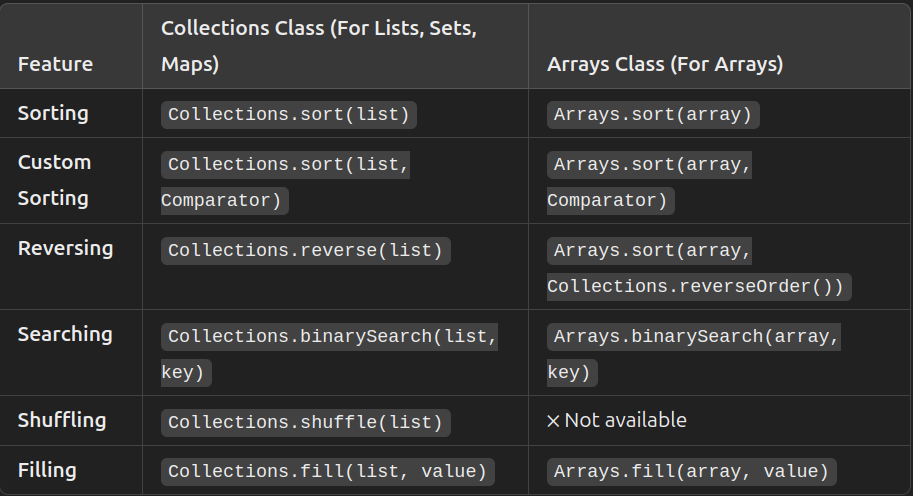
Task: Click the Custom Sorting row label
Action: pos(54,180)
